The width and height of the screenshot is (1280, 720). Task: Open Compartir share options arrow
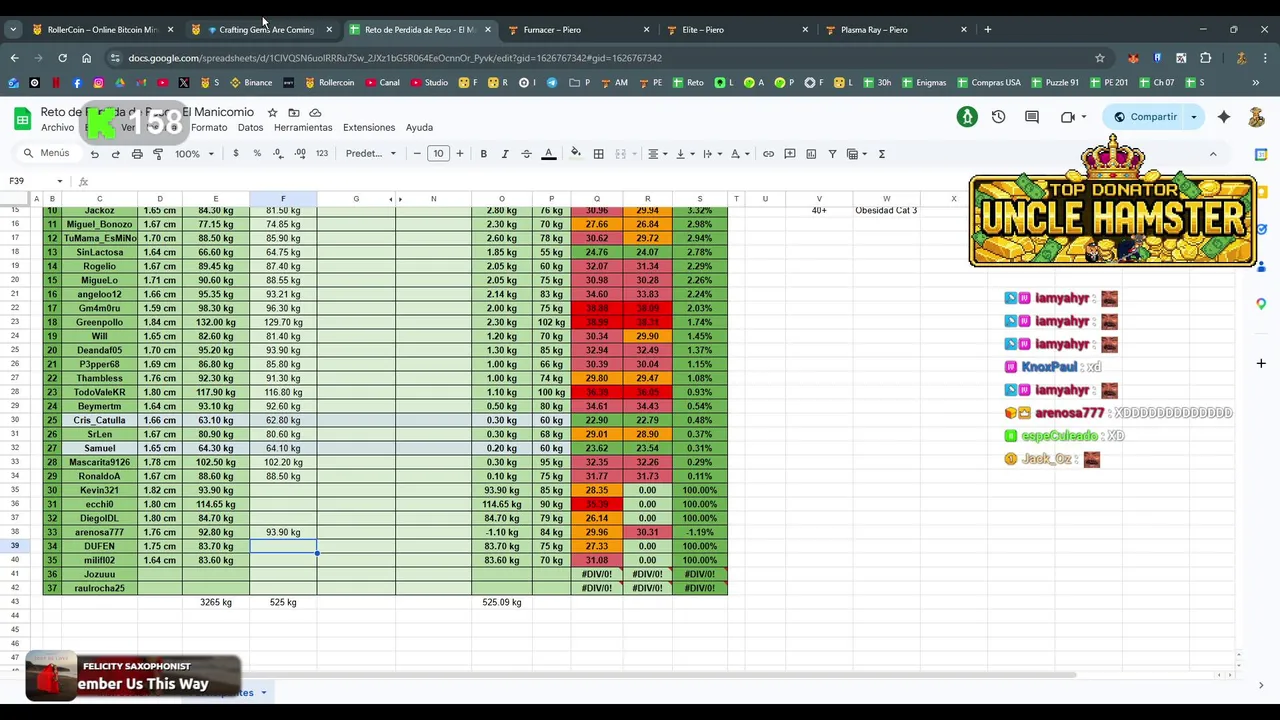(1194, 117)
